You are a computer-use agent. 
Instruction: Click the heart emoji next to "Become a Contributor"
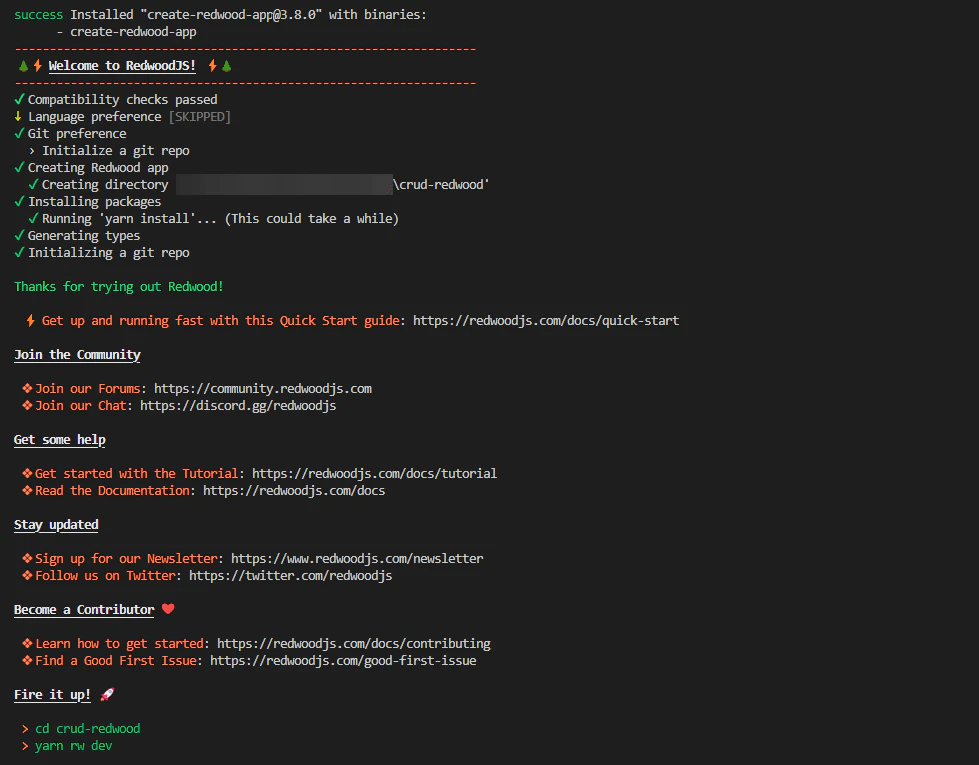[167, 608]
